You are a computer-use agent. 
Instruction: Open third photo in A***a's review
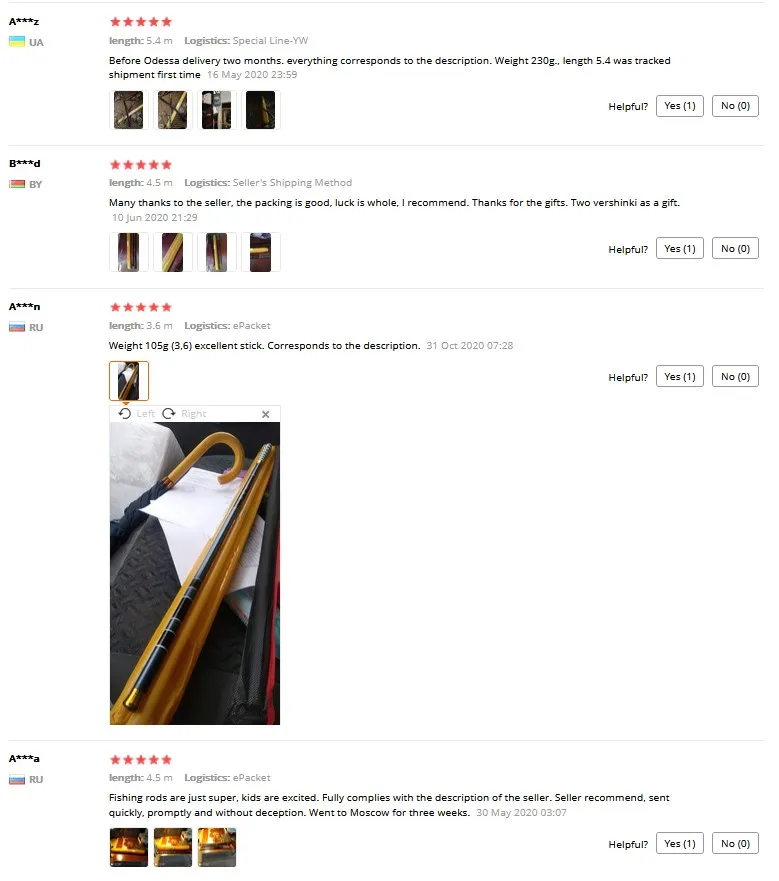(x=216, y=847)
